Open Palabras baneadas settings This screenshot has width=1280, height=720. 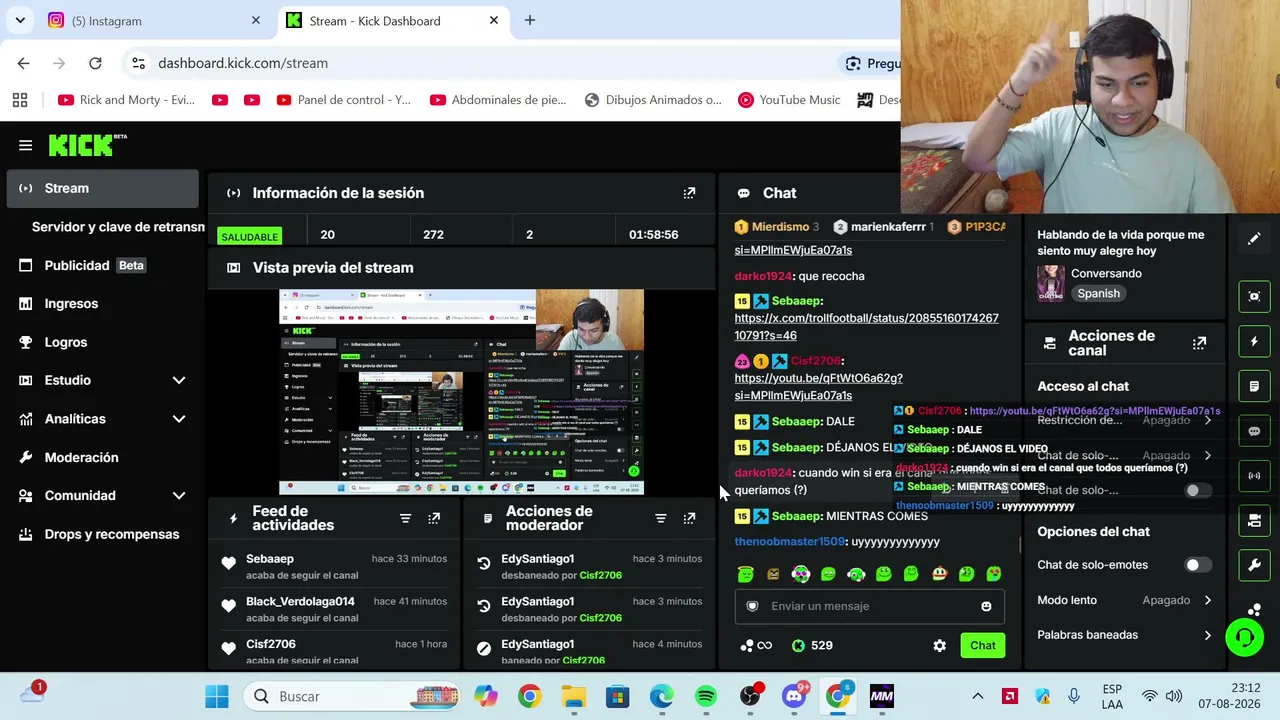[x=1125, y=635]
